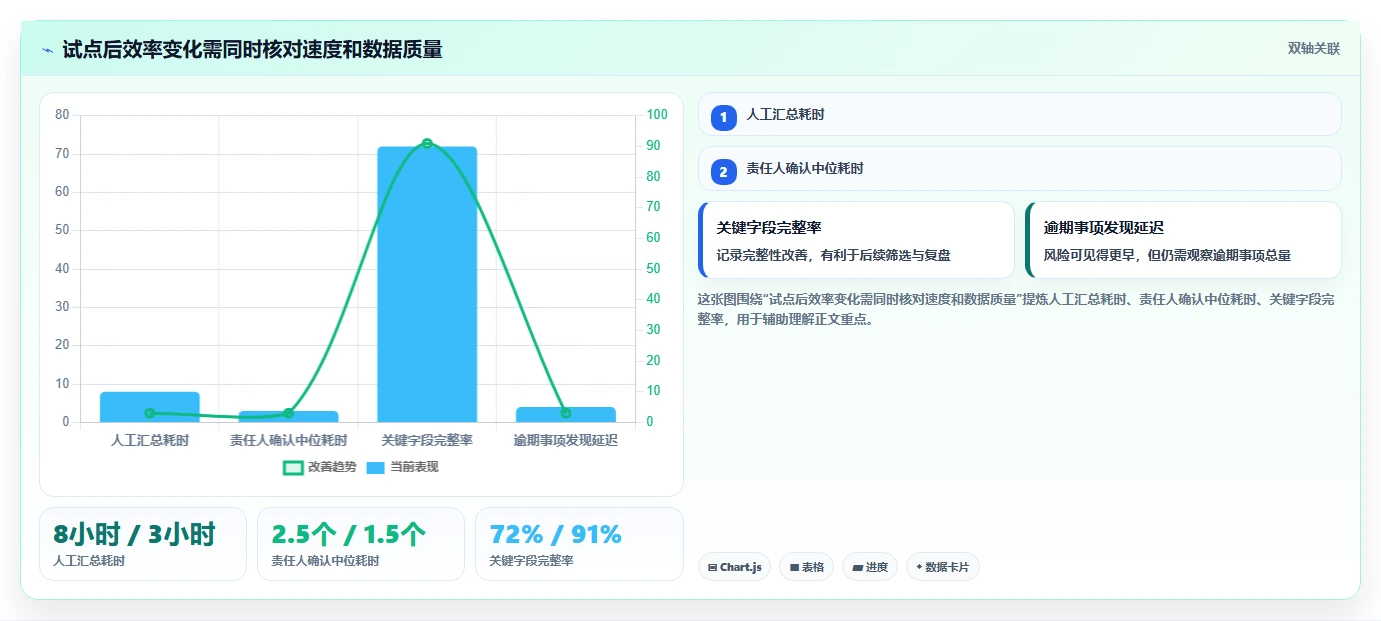Click the 关键字段完整率 x-axis label
The image size is (1381, 621).
(x=427, y=440)
